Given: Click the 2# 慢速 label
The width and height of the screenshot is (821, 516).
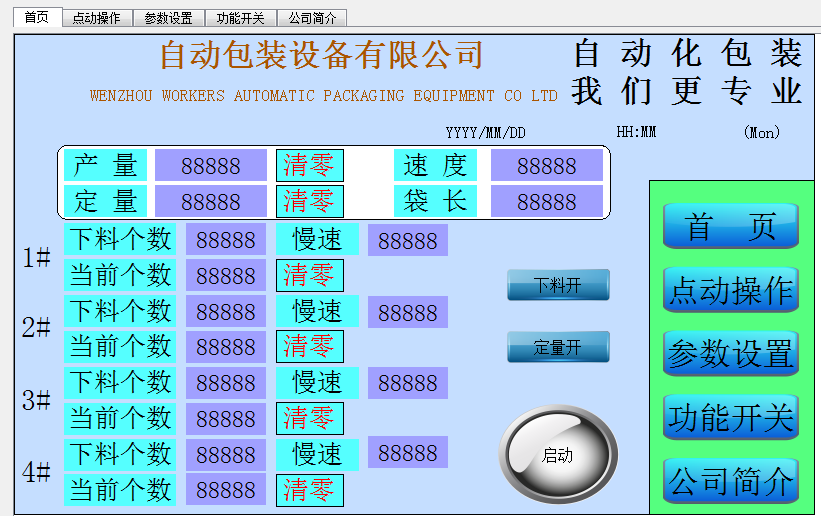Looking at the screenshot, I should 318,311.
